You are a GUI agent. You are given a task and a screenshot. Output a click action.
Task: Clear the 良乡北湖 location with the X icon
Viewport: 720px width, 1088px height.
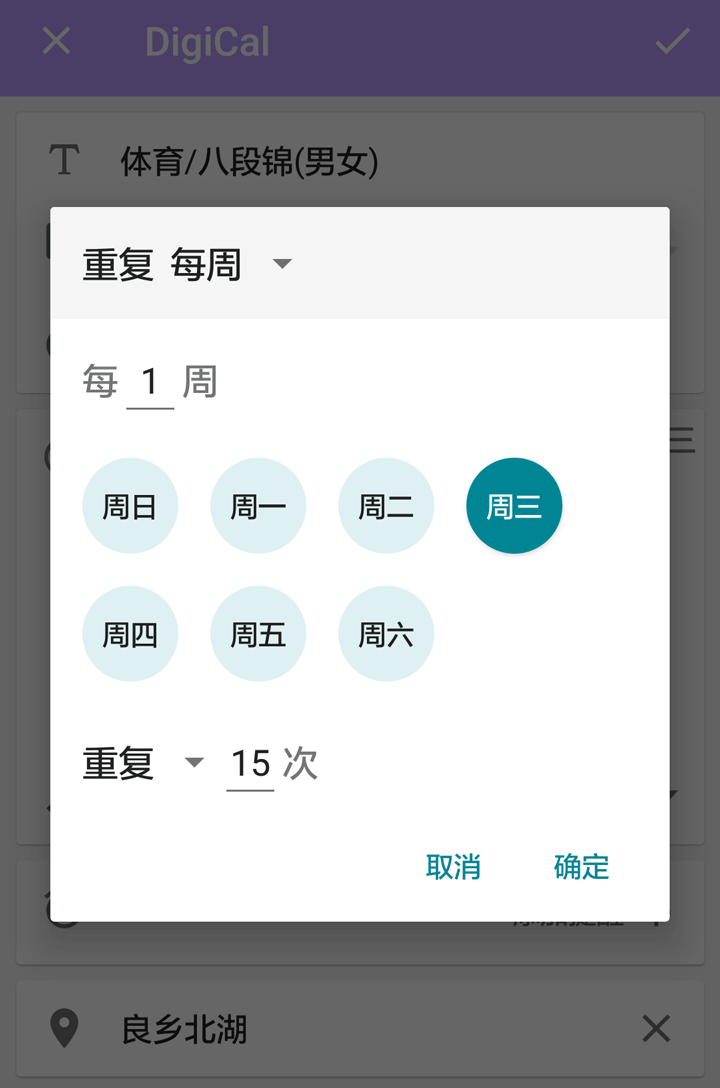point(656,1028)
